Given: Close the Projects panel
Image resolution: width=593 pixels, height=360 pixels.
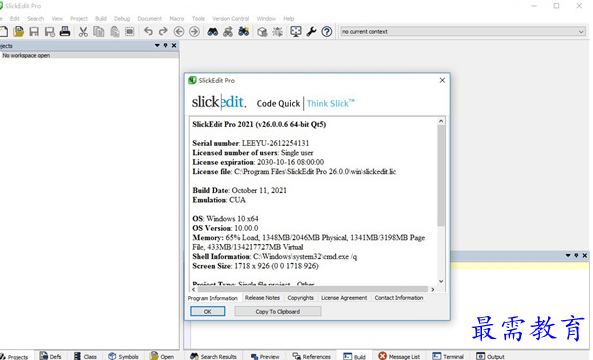Looking at the screenshot, I should click(x=174, y=45).
